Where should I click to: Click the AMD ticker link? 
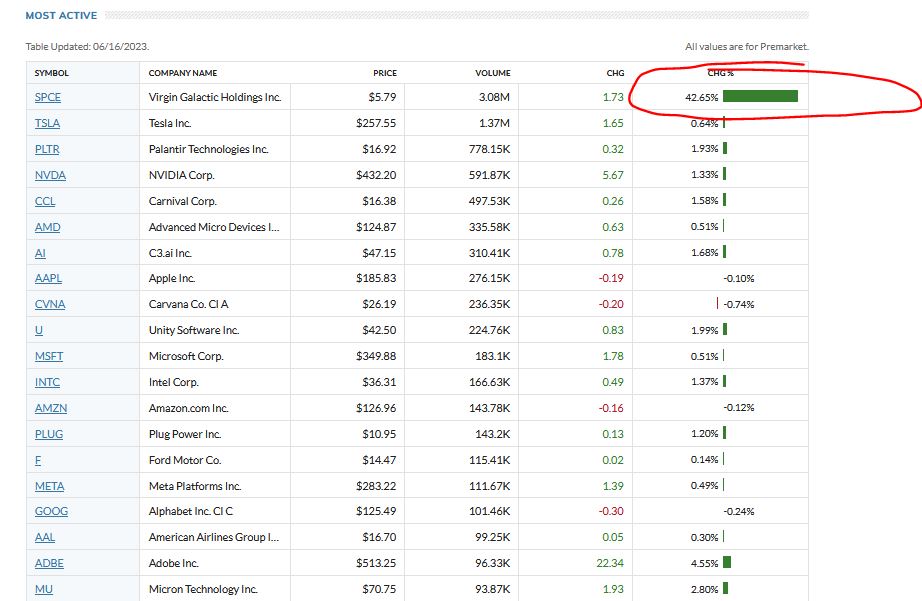(47, 227)
